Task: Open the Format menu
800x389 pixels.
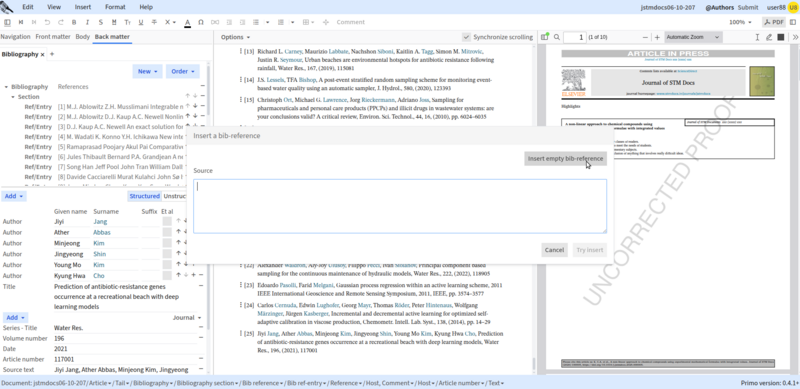Action: click(115, 7)
